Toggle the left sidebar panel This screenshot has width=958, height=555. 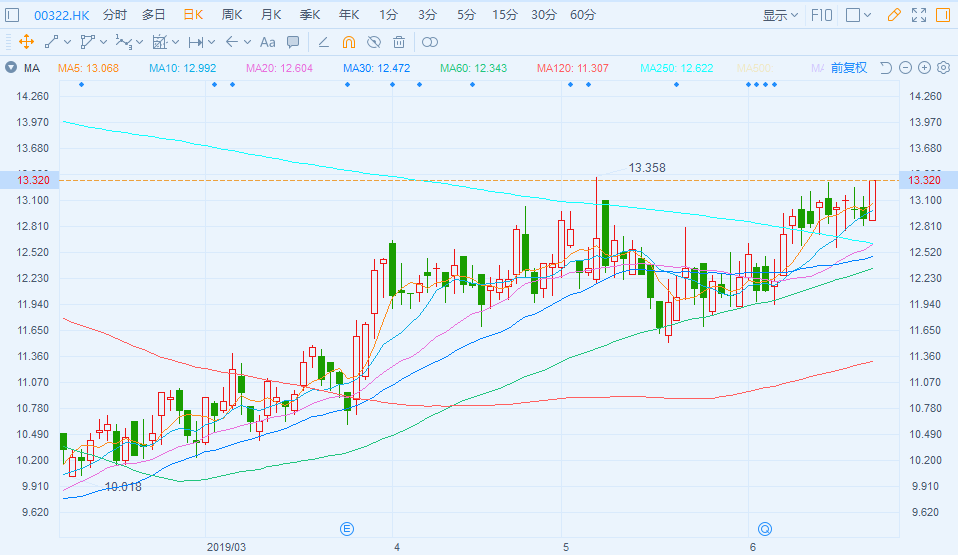coord(12,15)
